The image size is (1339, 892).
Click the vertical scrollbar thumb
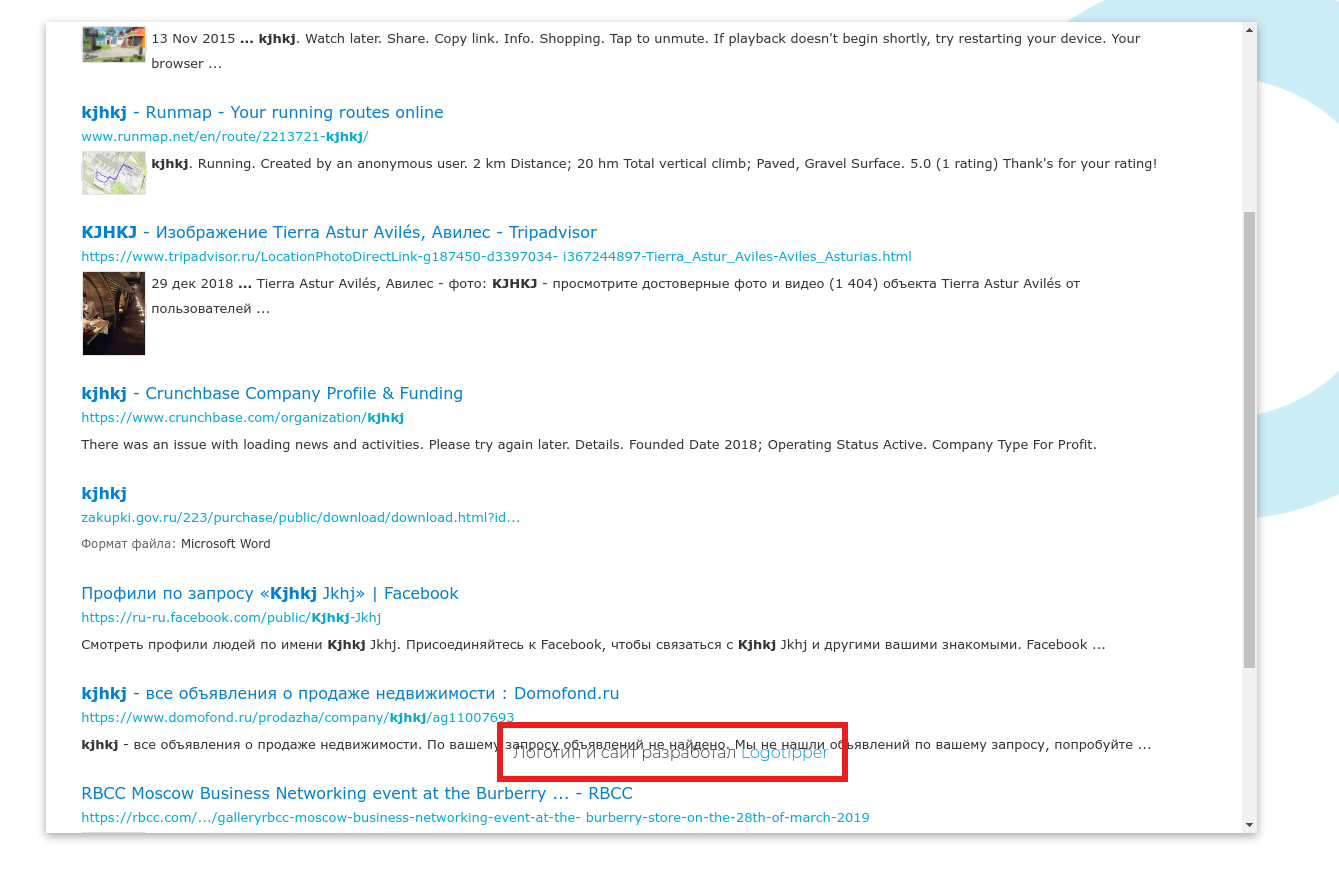click(1249, 440)
